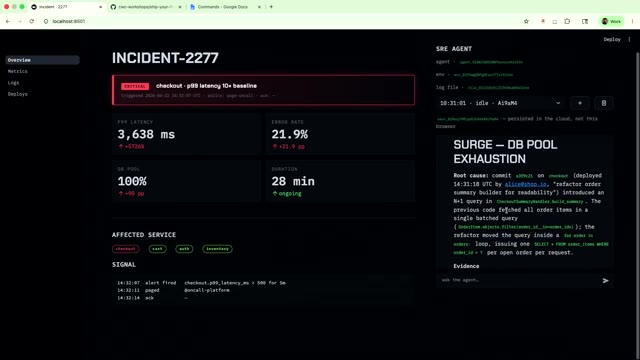640x360 pixels.
Task: Click the log file ID code value
Action: pyautogui.click(x=498, y=88)
